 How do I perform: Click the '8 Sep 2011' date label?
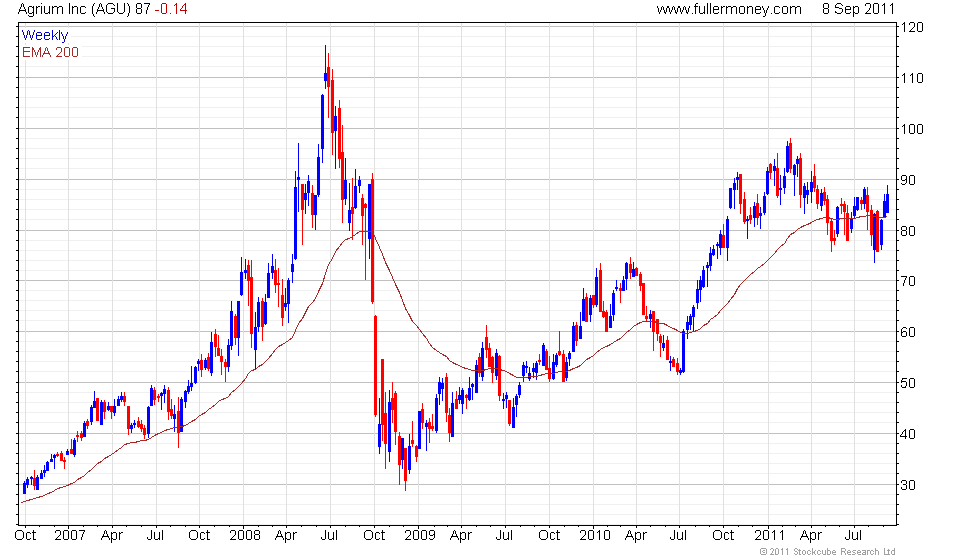tap(858, 9)
